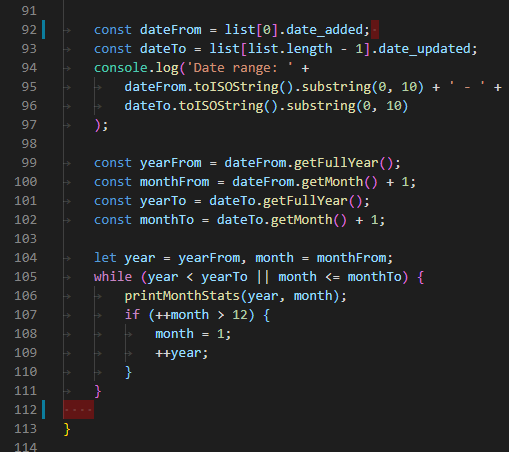Click the if keyword on line 107
Viewport: 509px width, 452px height.
[x=132, y=315]
